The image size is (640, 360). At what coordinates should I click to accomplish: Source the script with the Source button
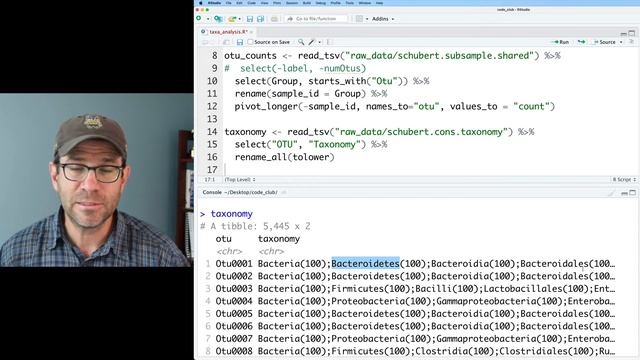point(604,42)
